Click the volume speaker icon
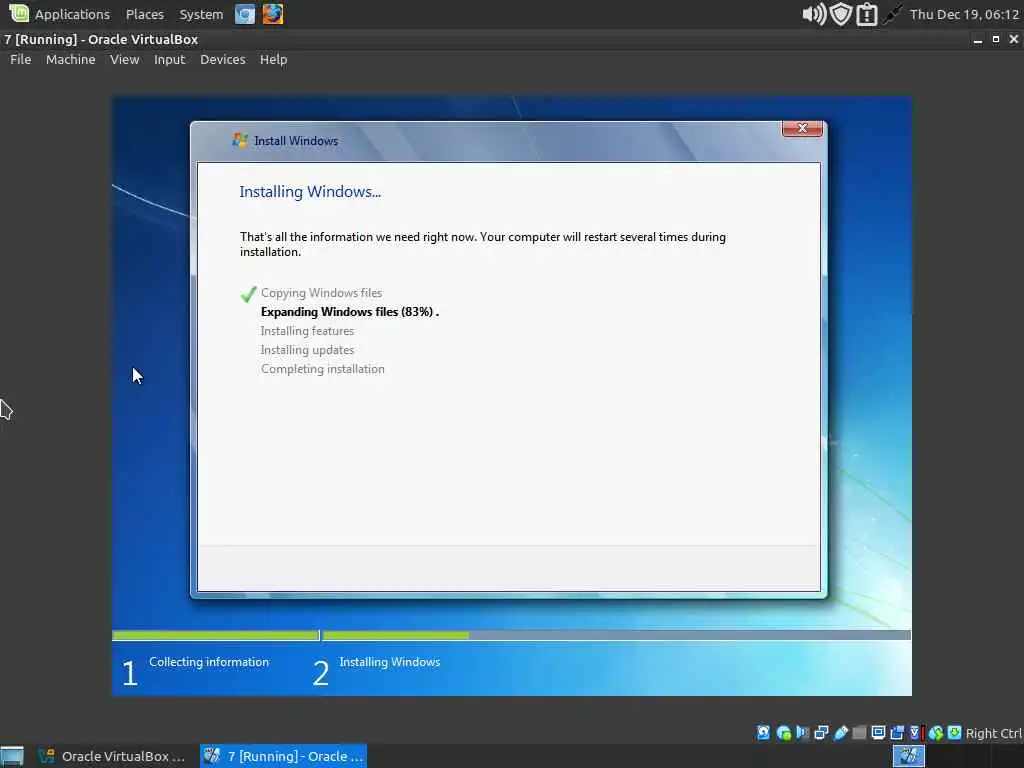 (x=814, y=14)
